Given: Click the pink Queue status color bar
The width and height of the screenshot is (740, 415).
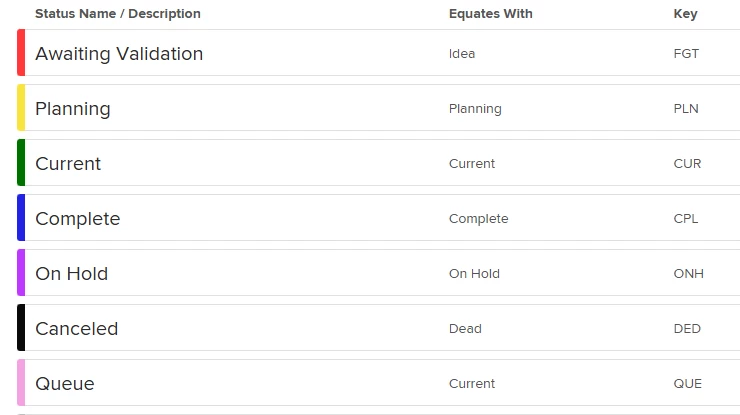Looking at the screenshot, I should pyautogui.click(x=21, y=382).
